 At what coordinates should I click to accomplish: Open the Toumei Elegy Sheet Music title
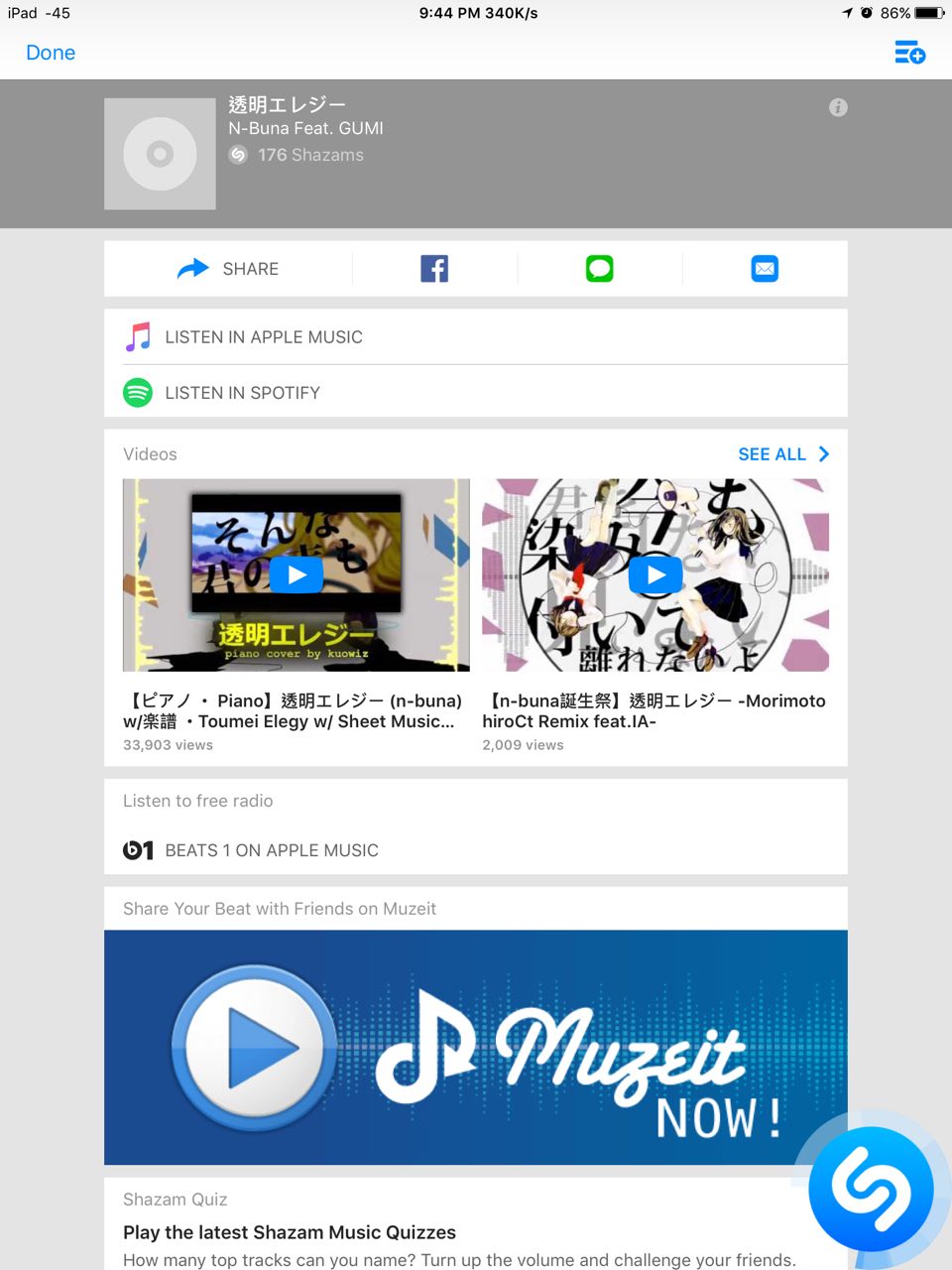293,711
